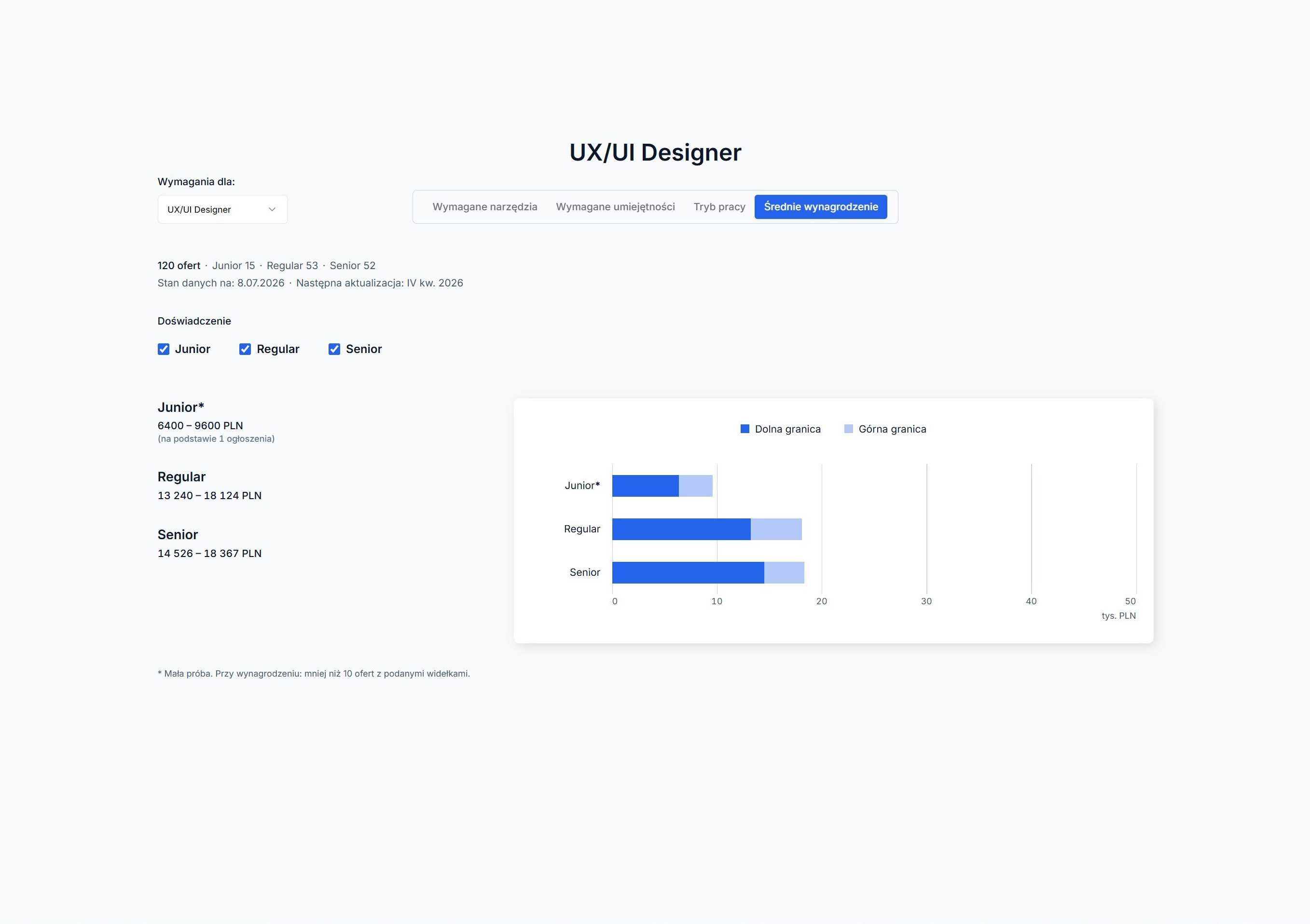The width and height of the screenshot is (1310, 924).
Task: Uncheck the Regular experience checkbox
Action: (x=245, y=349)
